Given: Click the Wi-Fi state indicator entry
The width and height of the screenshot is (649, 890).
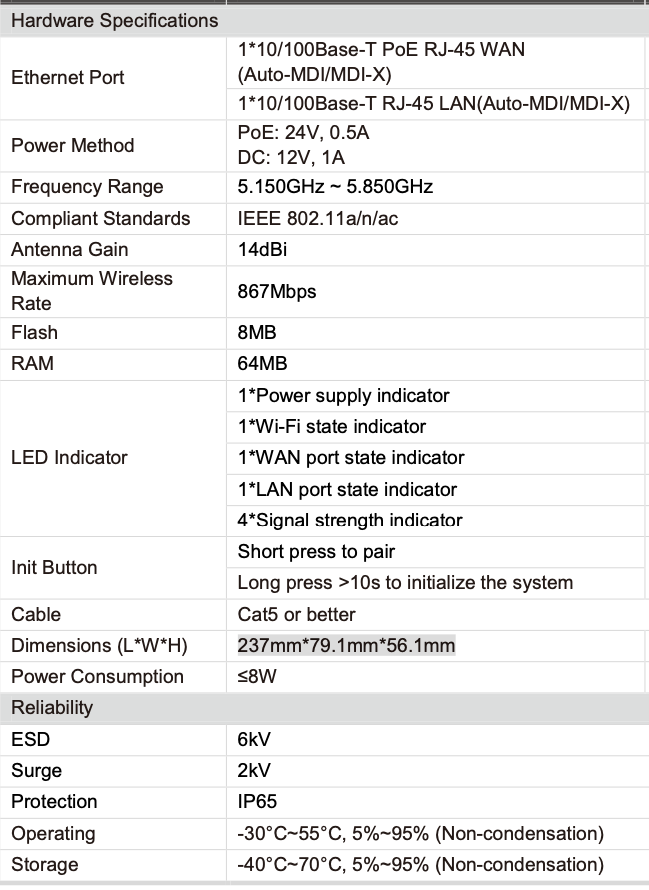Looking at the screenshot, I should [332, 427].
